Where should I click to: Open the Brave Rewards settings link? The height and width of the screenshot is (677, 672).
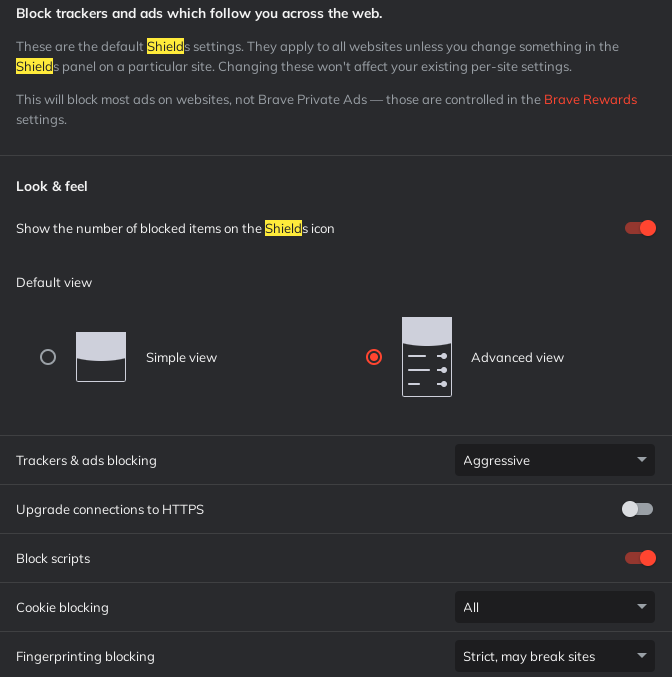pos(590,100)
